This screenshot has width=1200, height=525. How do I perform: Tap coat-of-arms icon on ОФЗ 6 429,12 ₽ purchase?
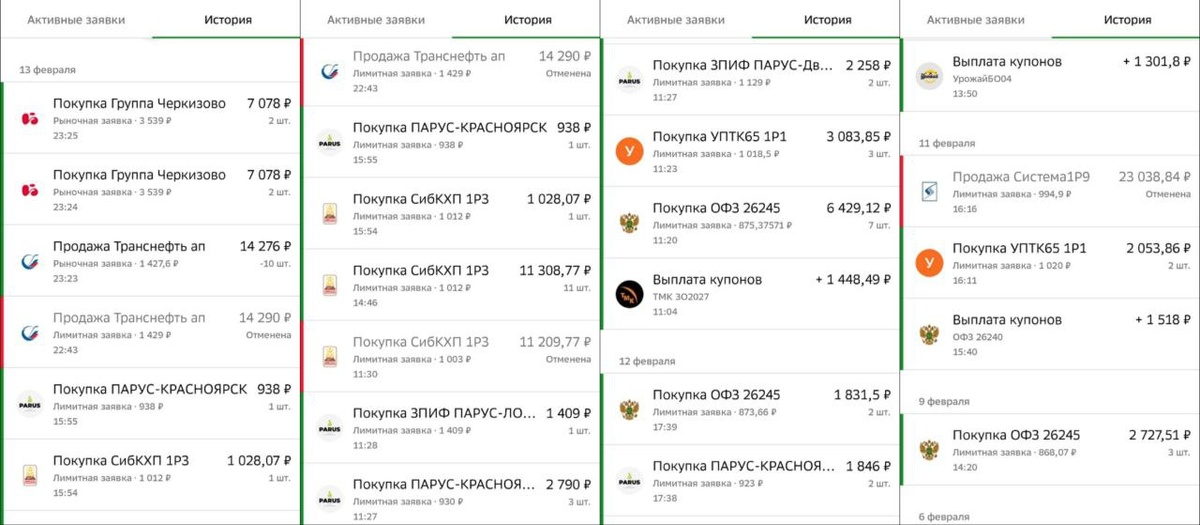click(630, 222)
